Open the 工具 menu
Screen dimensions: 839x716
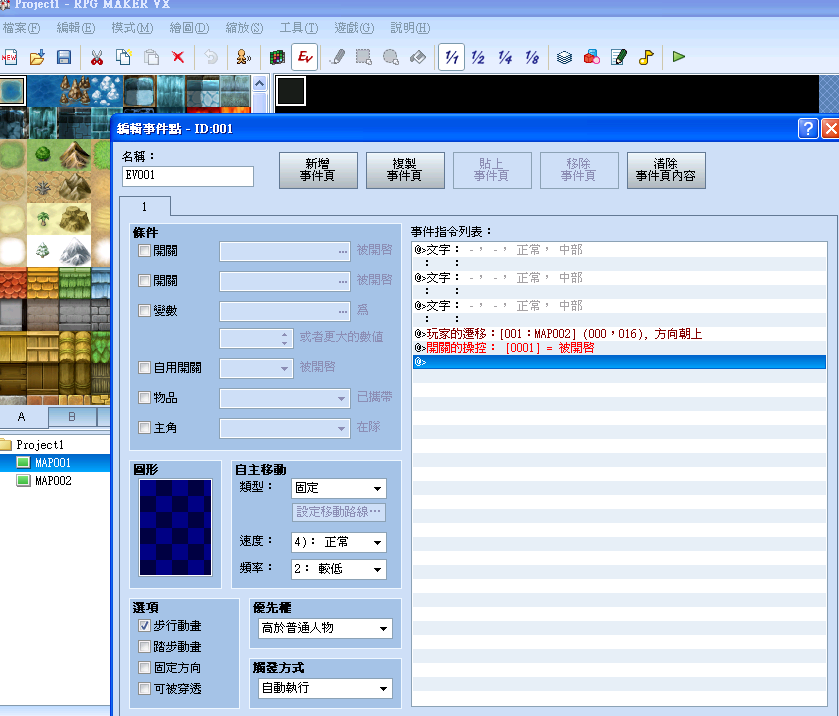(x=299, y=28)
